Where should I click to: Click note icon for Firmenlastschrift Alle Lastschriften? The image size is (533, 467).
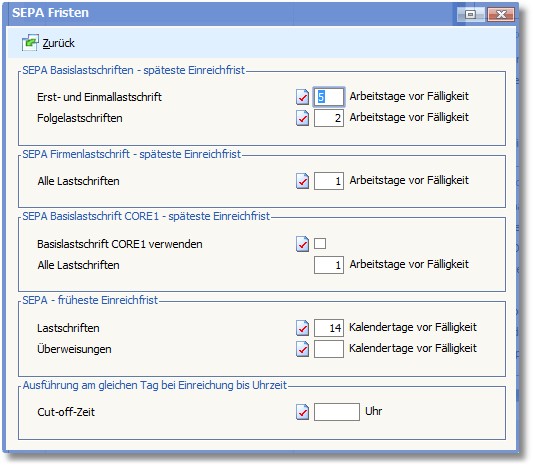pyautogui.click(x=302, y=181)
